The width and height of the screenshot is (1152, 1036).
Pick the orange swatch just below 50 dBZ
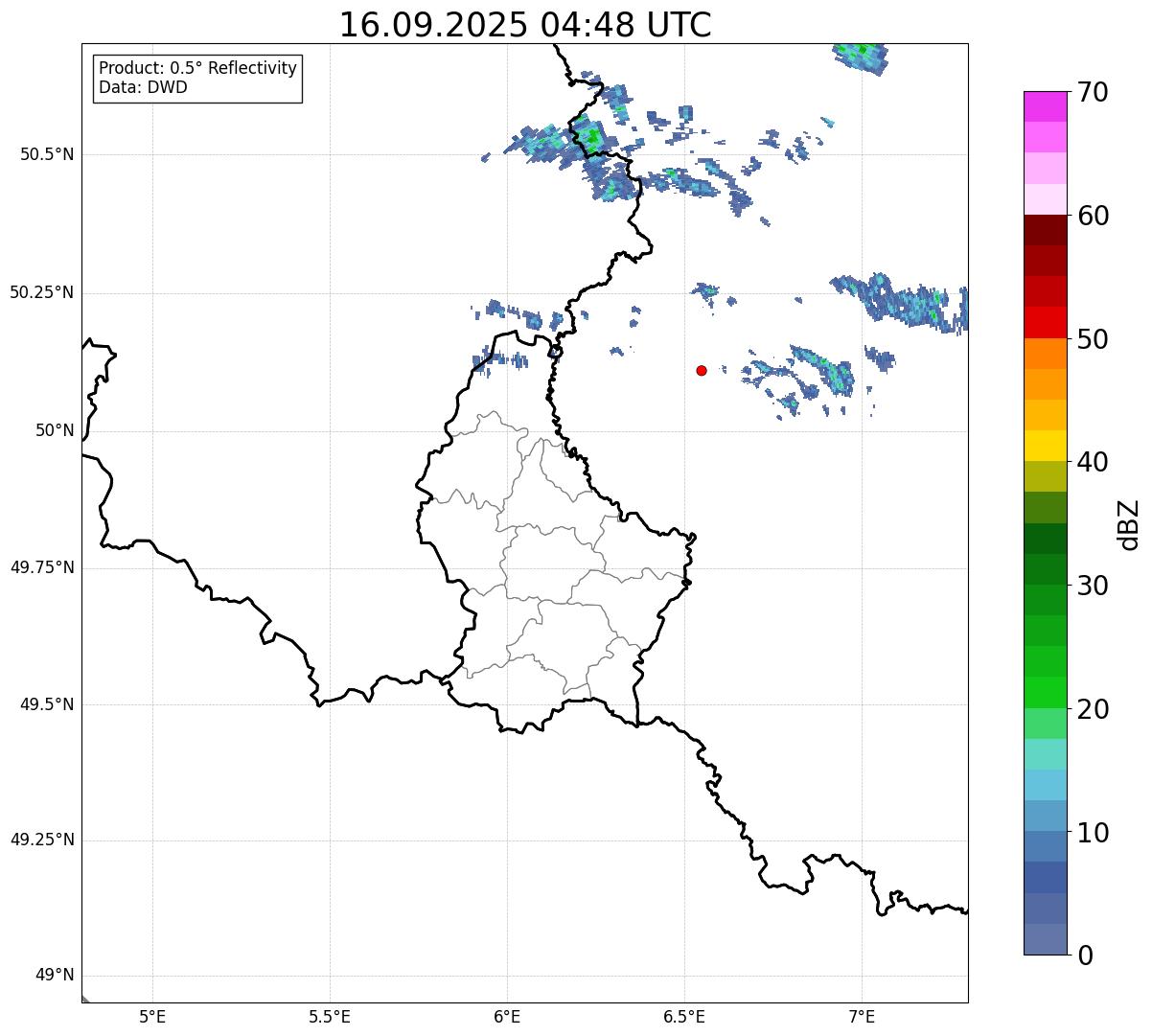tap(1045, 354)
